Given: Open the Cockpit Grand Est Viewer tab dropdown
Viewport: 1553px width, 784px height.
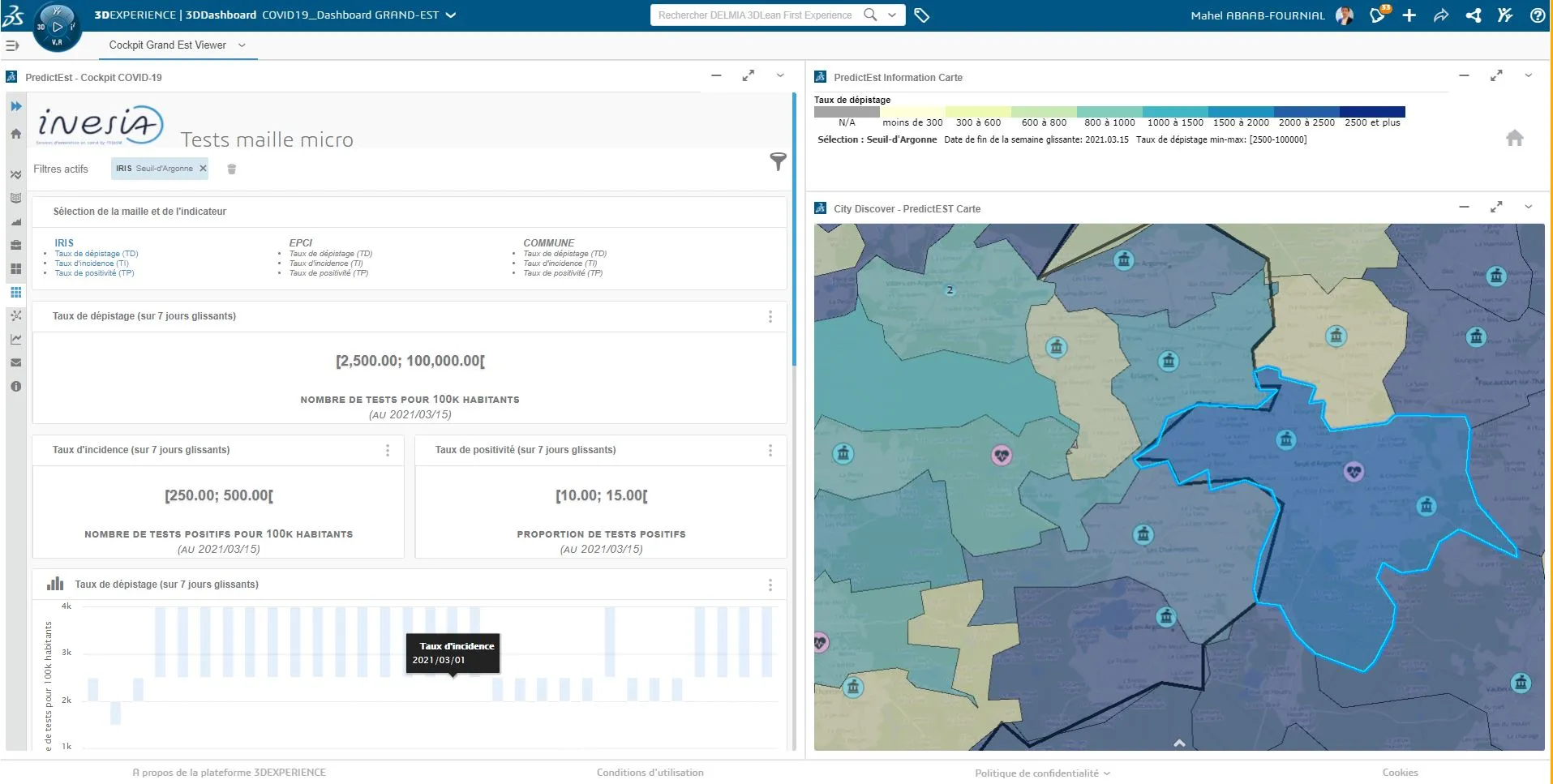Looking at the screenshot, I should [x=242, y=45].
